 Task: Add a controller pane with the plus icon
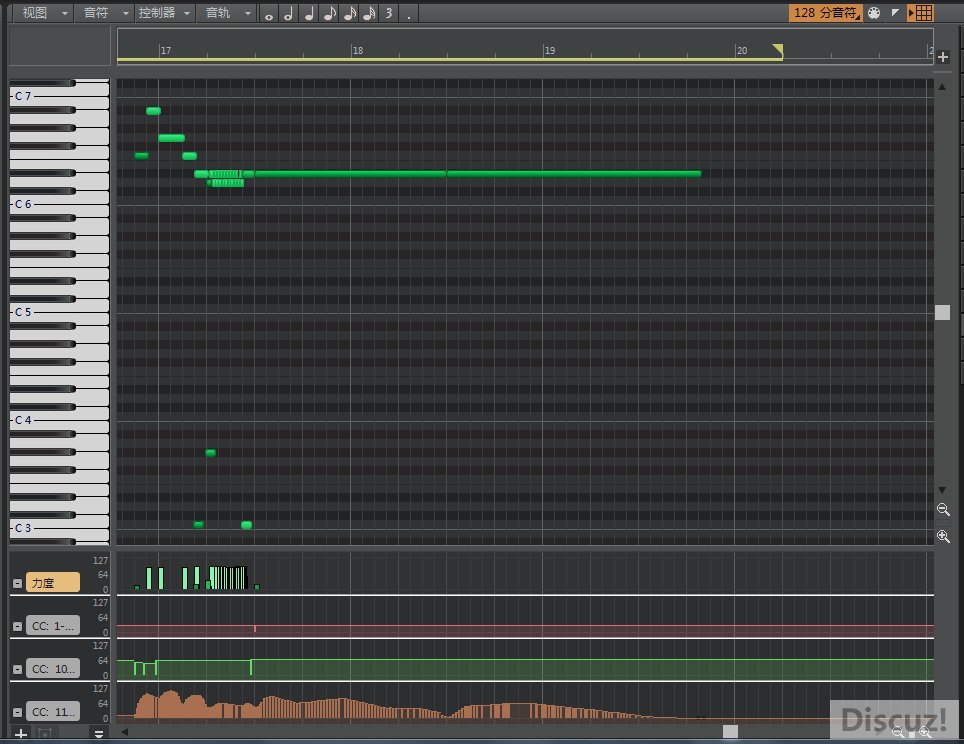tap(21, 734)
